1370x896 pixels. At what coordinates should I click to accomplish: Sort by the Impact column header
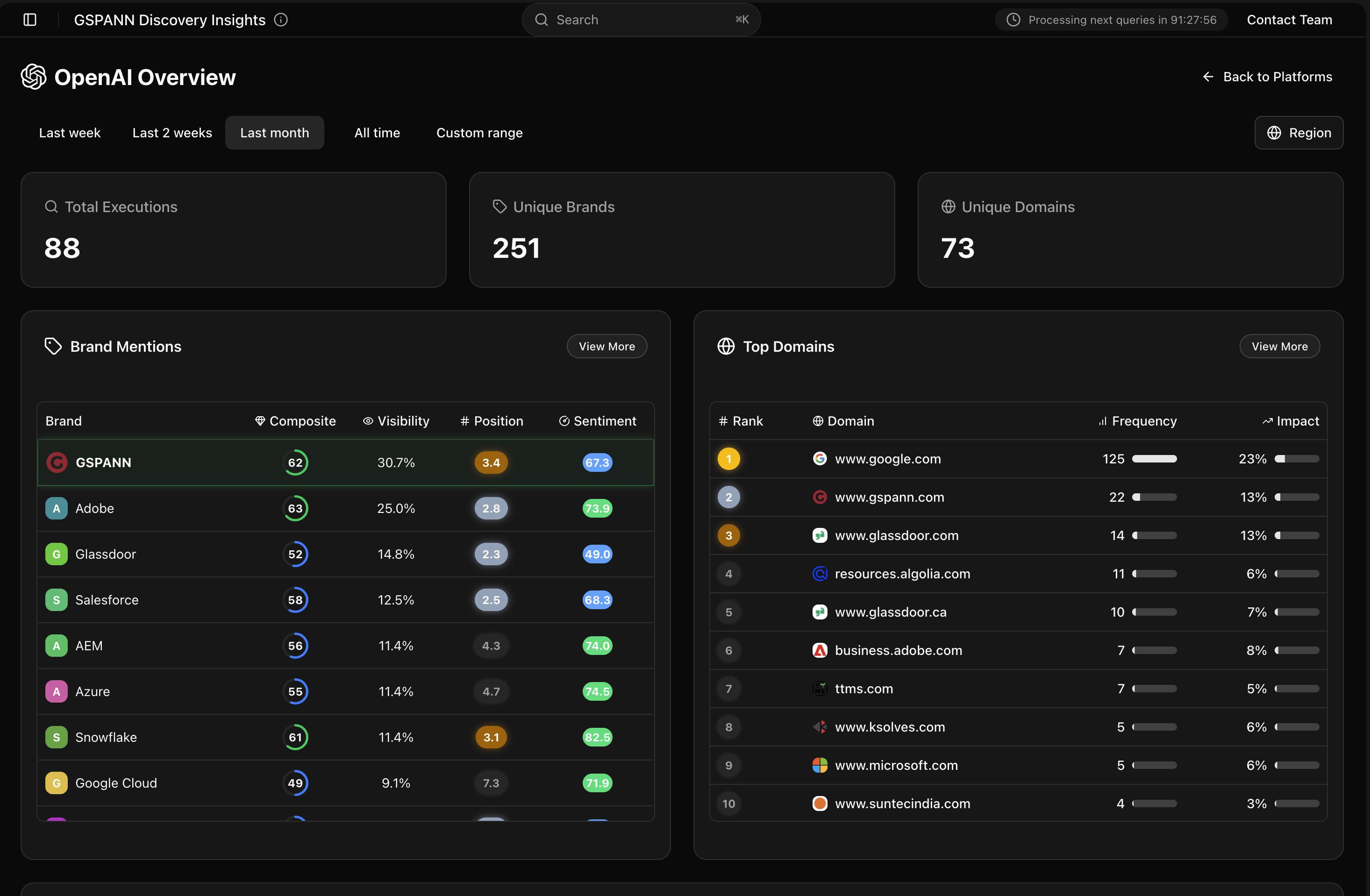point(1291,420)
